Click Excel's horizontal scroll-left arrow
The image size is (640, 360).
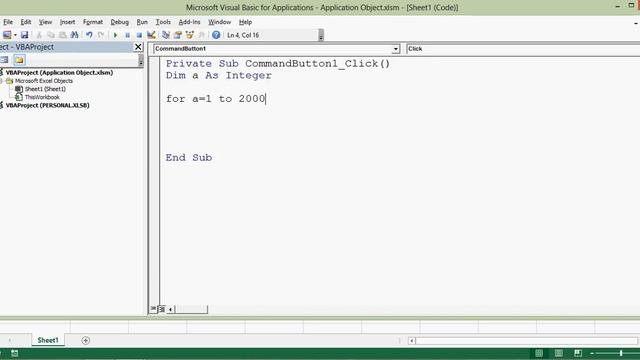411,340
